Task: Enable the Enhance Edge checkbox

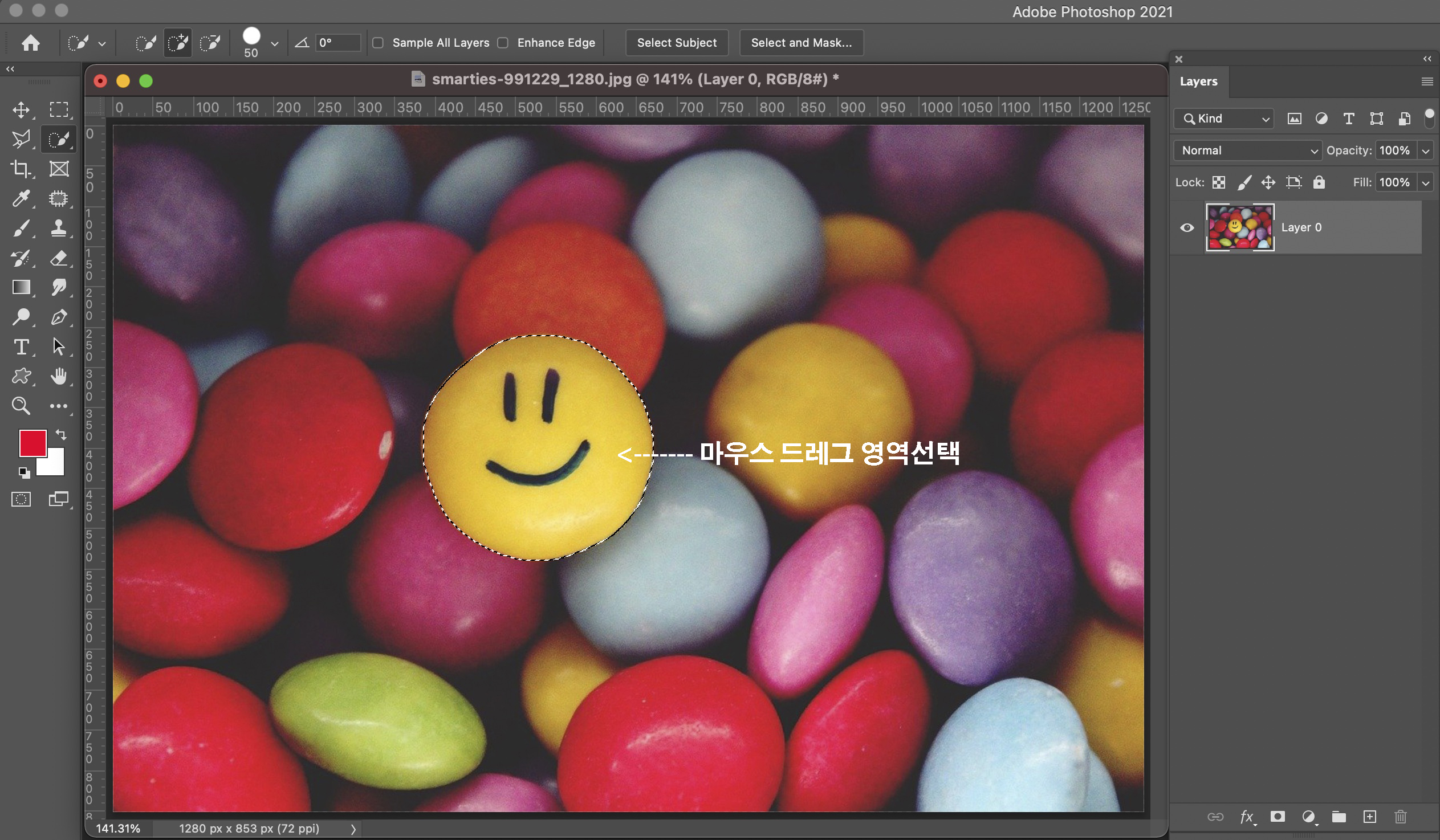Action: click(503, 43)
